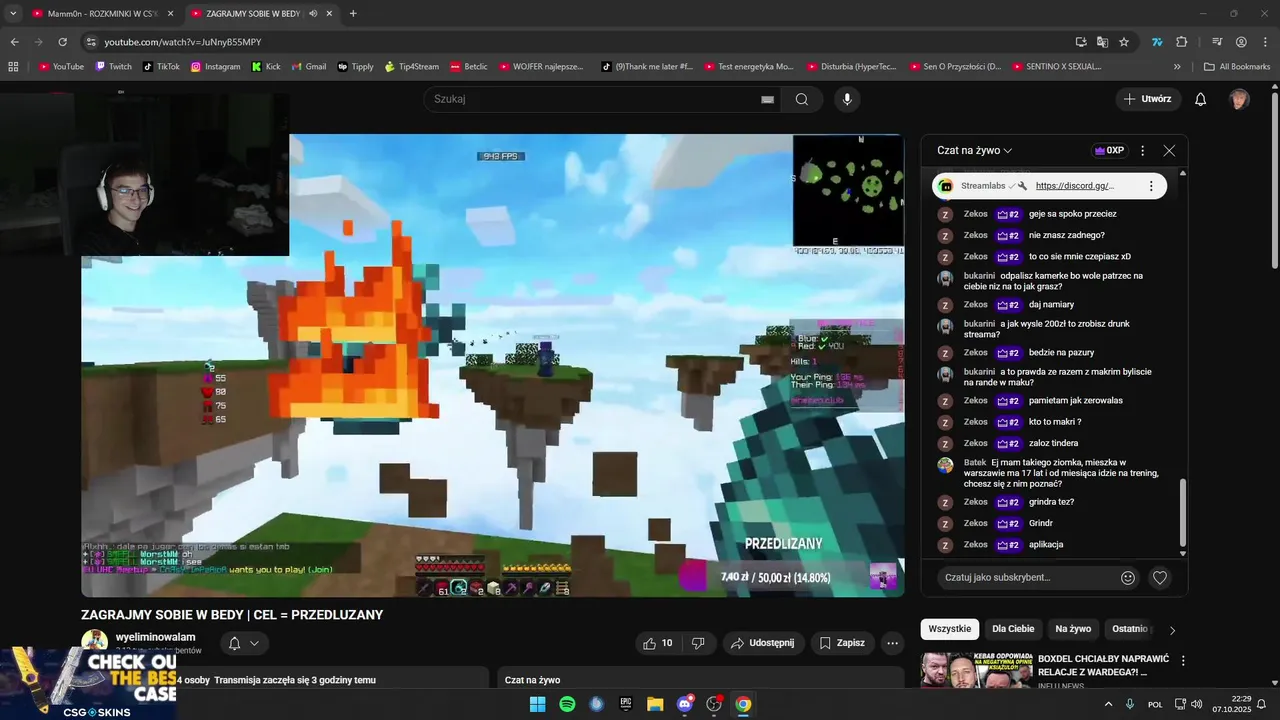Open the TikTok bookmark
This screenshot has width=1280, height=720.
[x=161, y=67]
